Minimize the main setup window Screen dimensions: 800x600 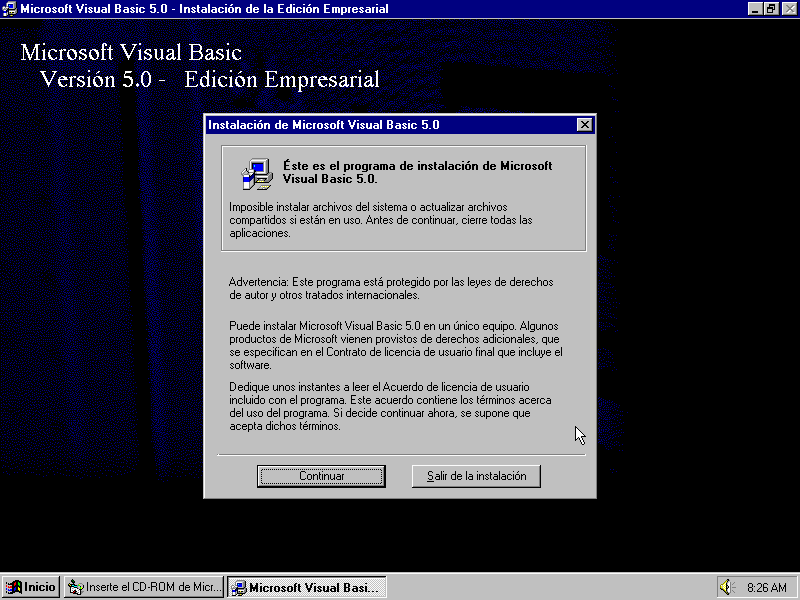pos(755,9)
